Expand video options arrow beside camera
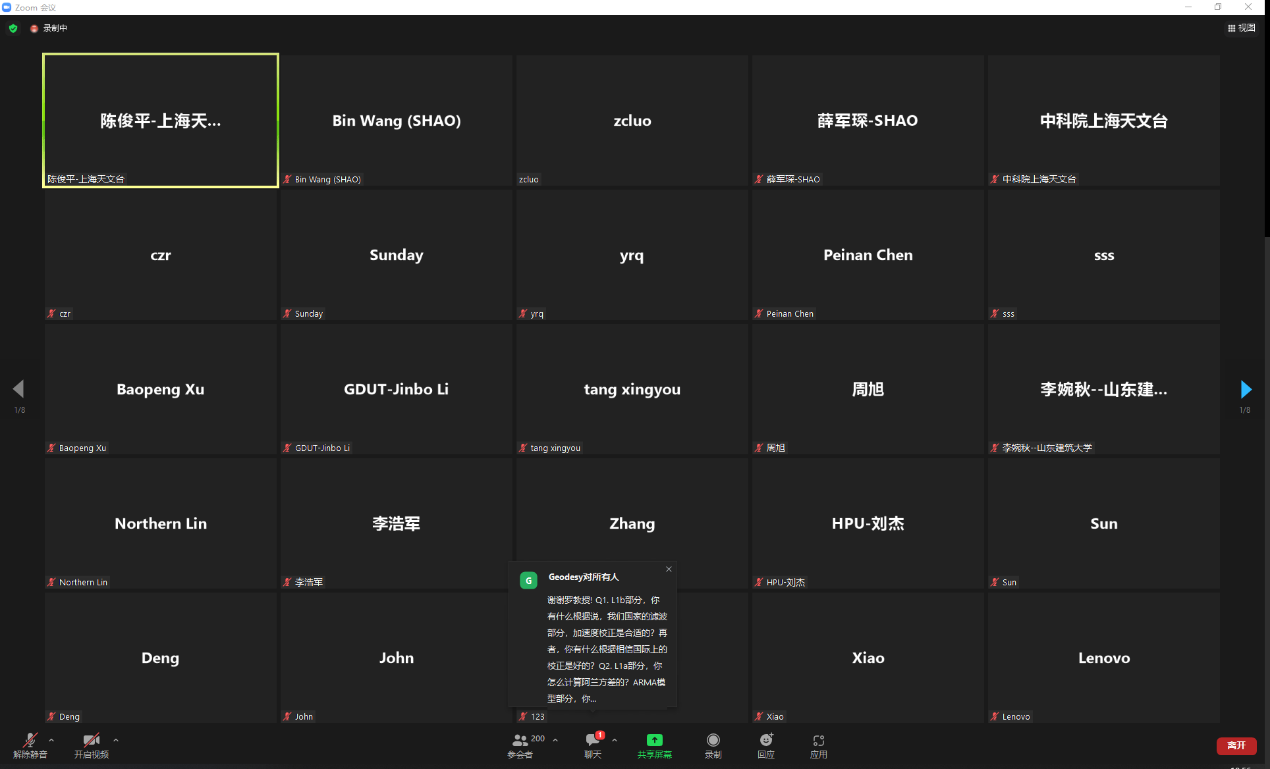Screen dimensions: 1270x769 point(116,740)
